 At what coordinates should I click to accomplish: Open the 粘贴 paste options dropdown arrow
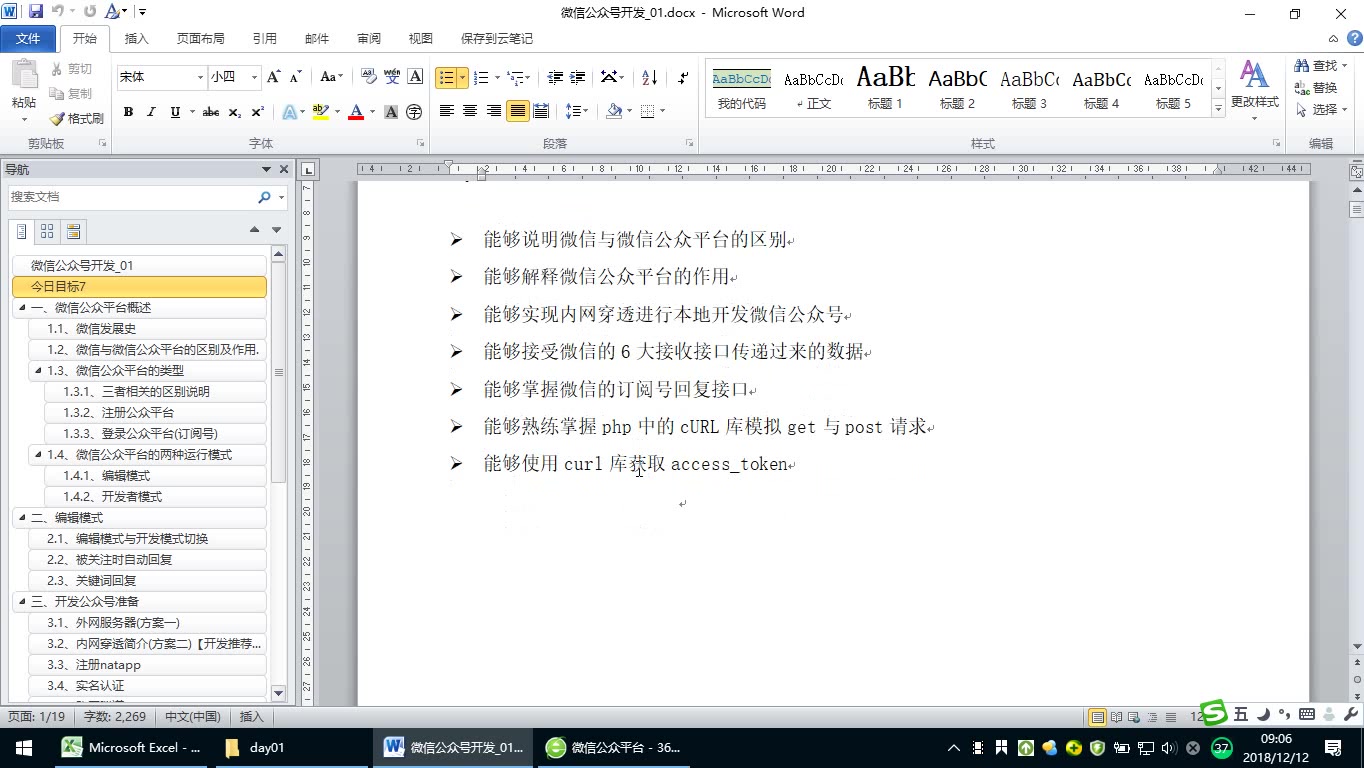pyautogui.click(x=24, y=119)
